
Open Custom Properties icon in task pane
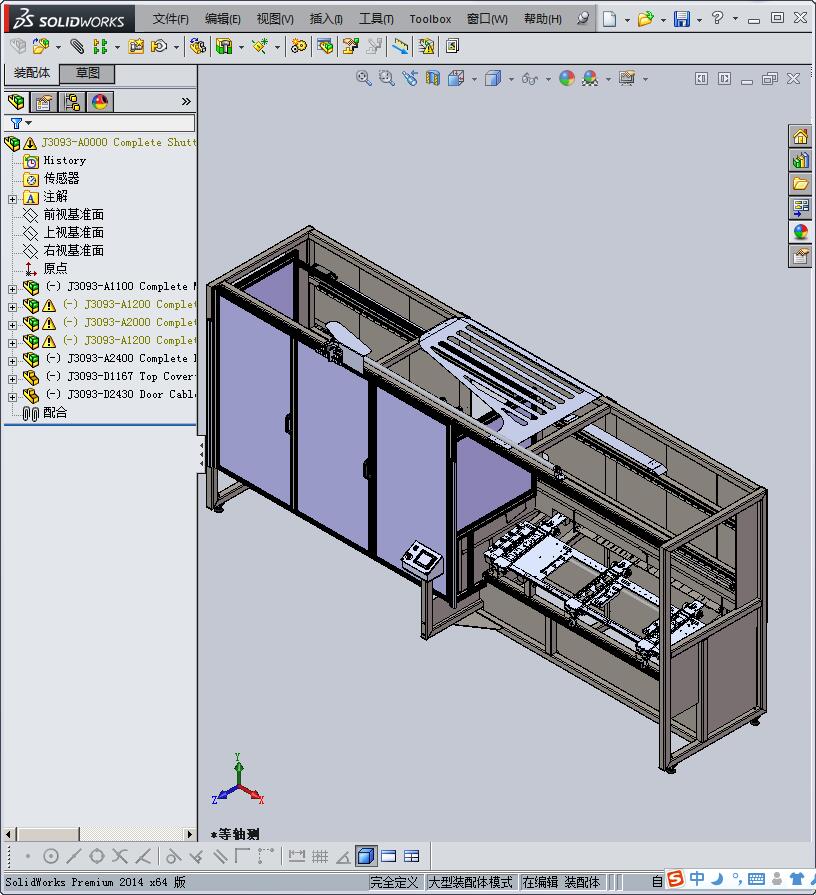click(x=800, y=256)
